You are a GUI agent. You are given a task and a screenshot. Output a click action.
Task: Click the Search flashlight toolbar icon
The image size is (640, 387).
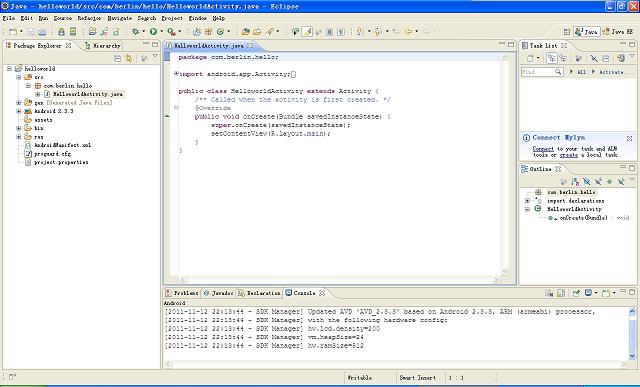click(x=270, y=31)
